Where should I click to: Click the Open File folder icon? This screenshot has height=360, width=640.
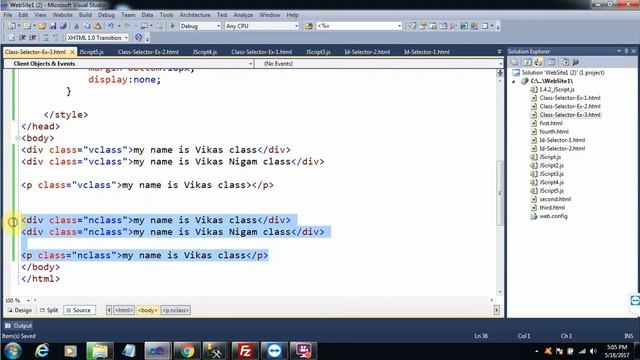42,26
